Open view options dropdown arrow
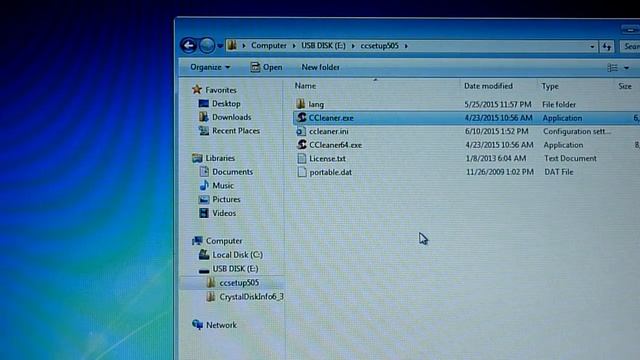The height and width of the screenshot is (360, 640). [x=626, y=68]
